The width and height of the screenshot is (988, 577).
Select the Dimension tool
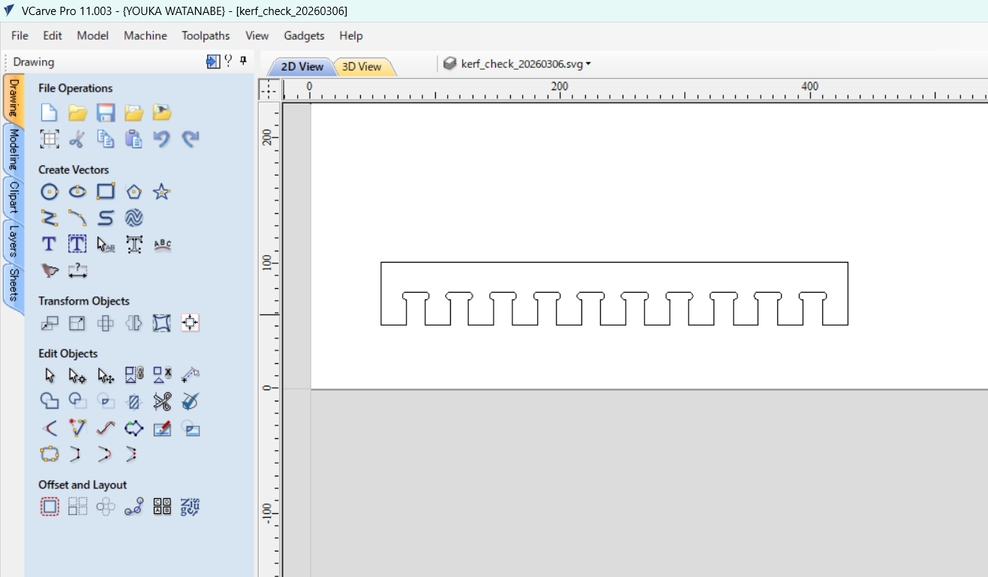click(x=78, y=271)
